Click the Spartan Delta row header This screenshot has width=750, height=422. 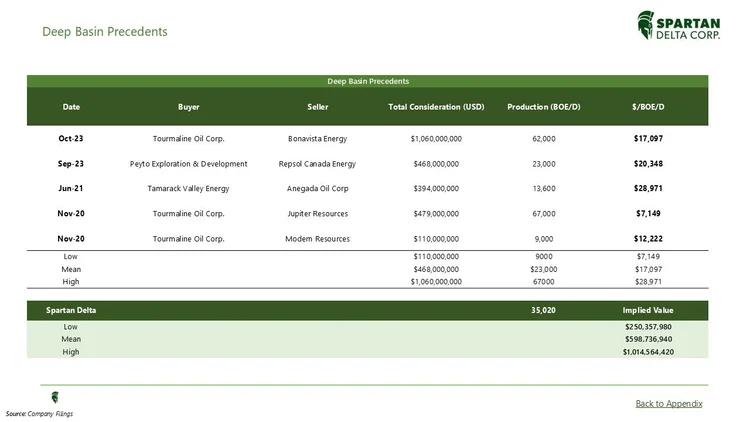pos(71,310)
